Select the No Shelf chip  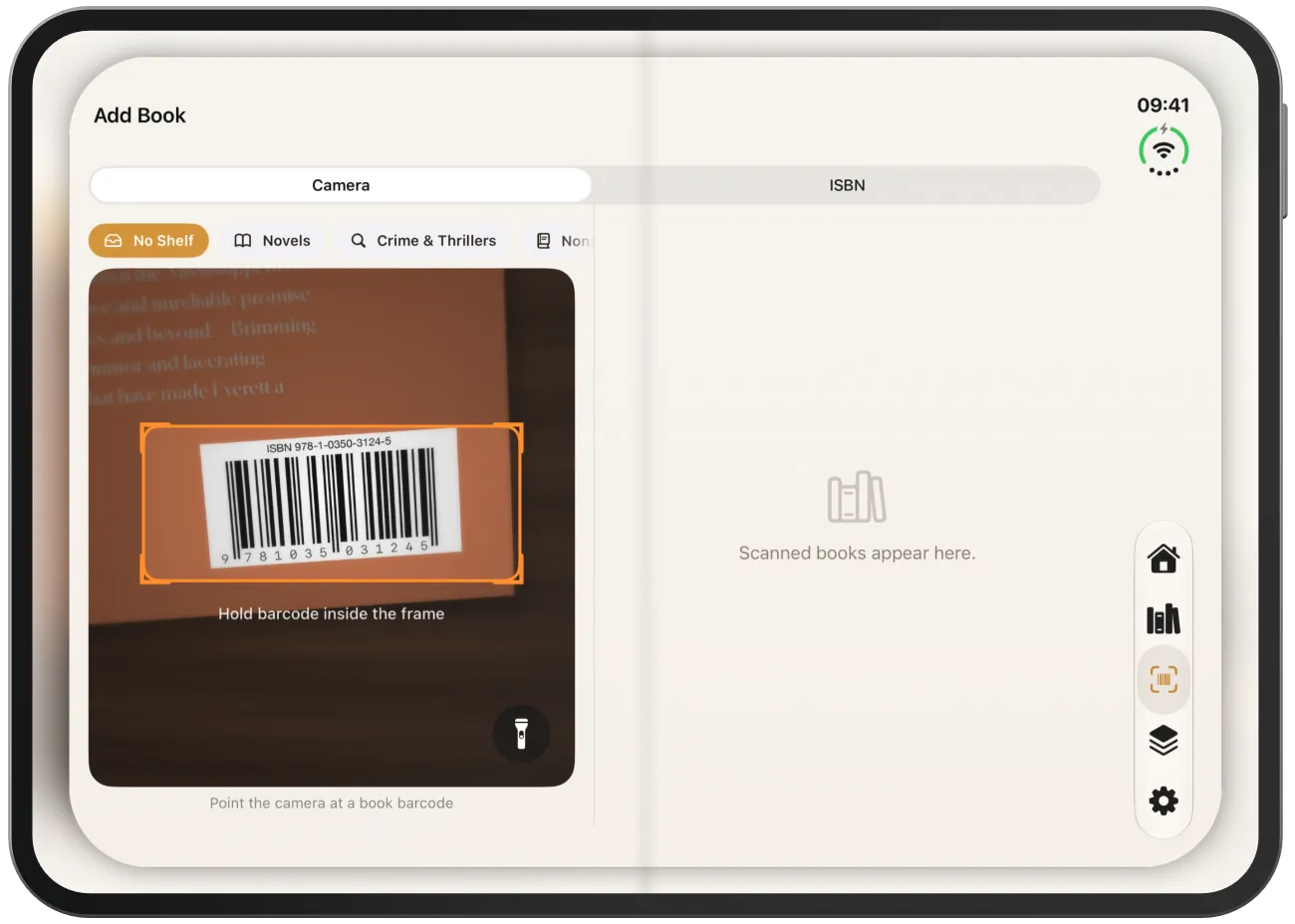pyautogui.click(x=148, y=241)
